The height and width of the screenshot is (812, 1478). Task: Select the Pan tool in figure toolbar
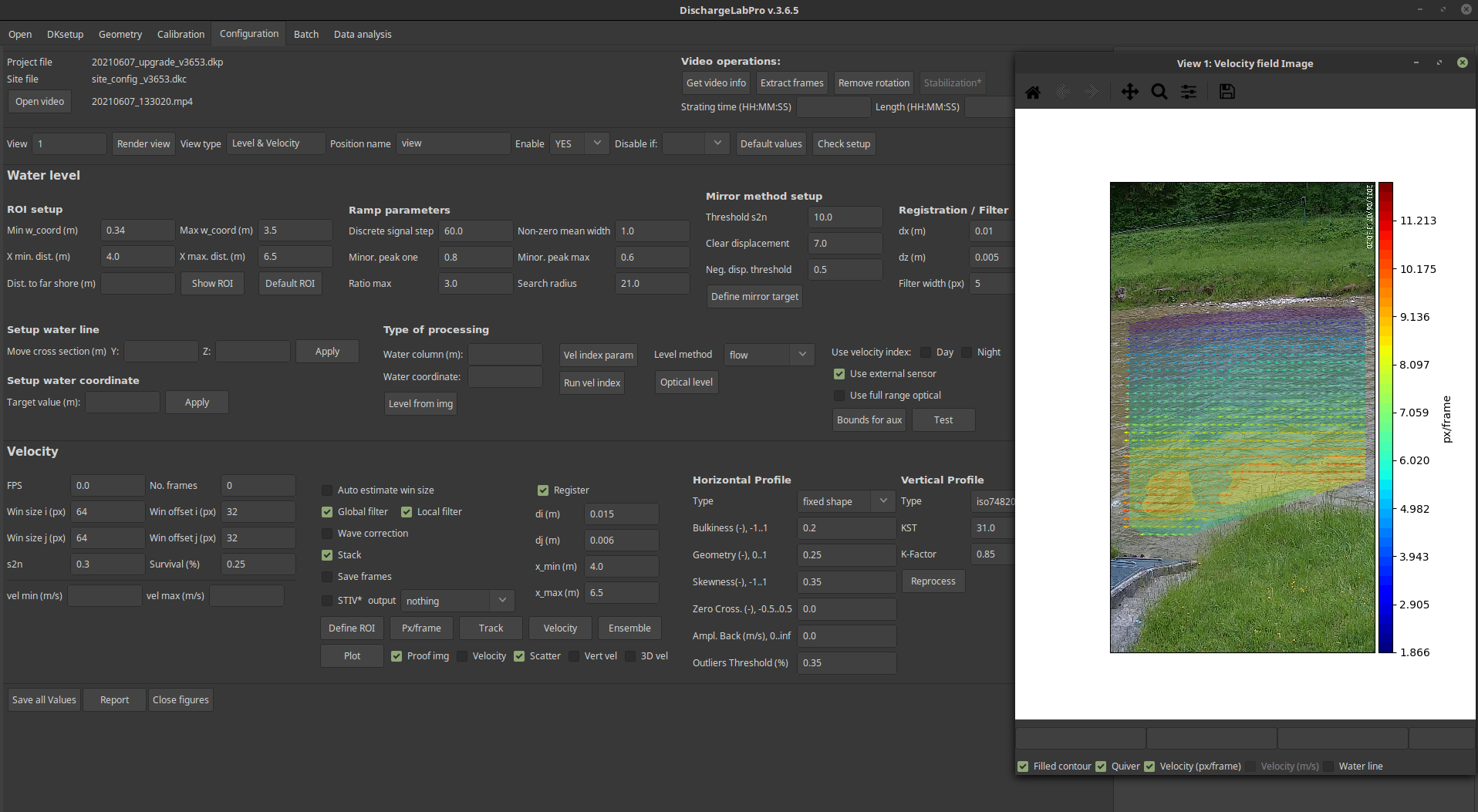pyautogui.click(x=1129, y=93)
